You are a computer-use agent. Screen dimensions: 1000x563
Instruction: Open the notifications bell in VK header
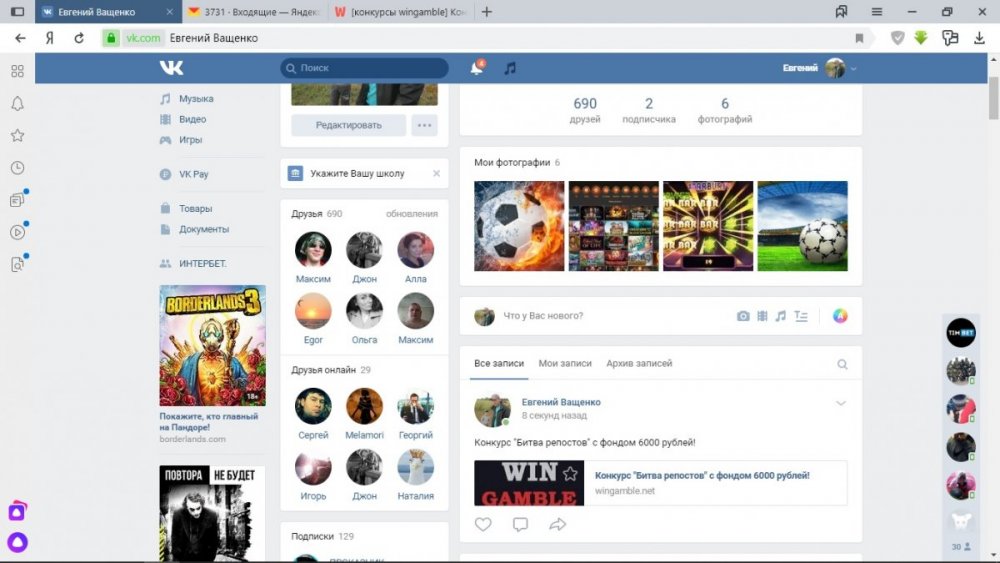pyautogui.click(x=476, y=68)
